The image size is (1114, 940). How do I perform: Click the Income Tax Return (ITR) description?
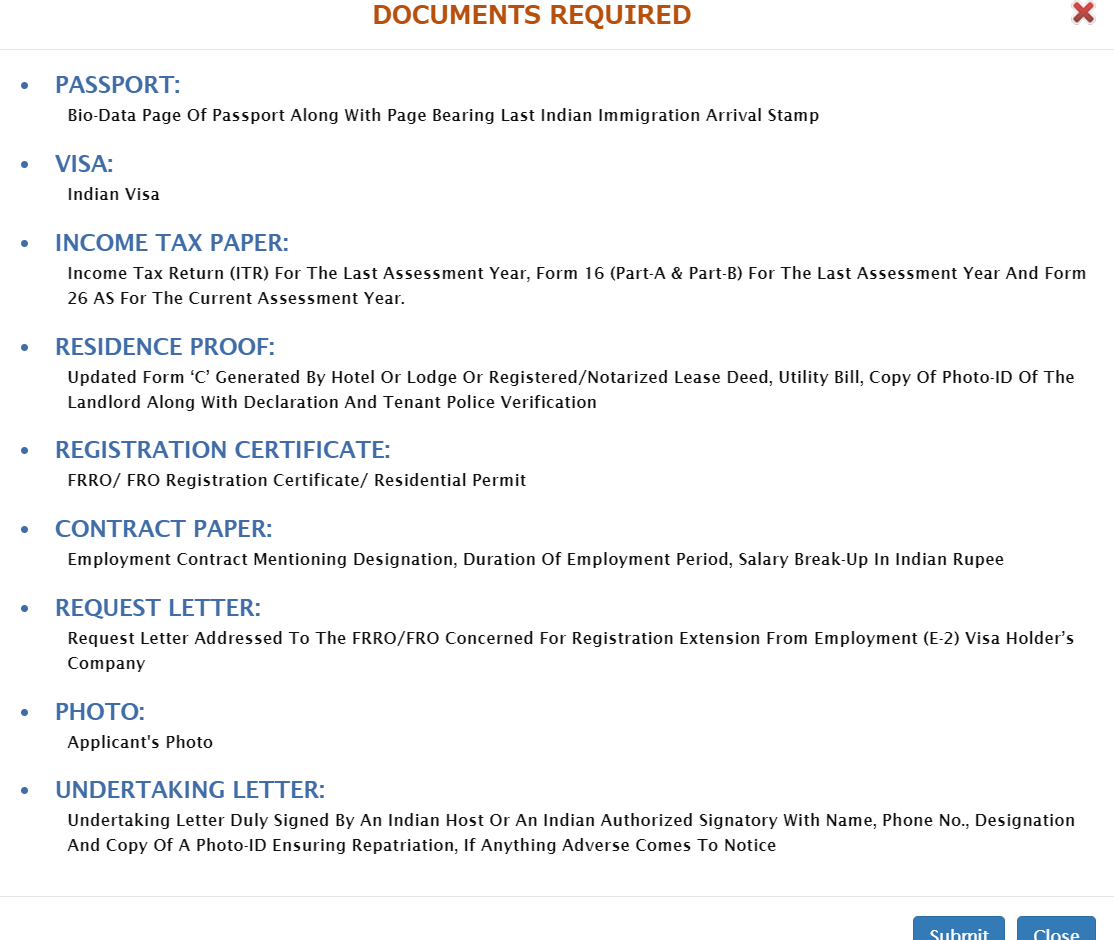point(576,273)
